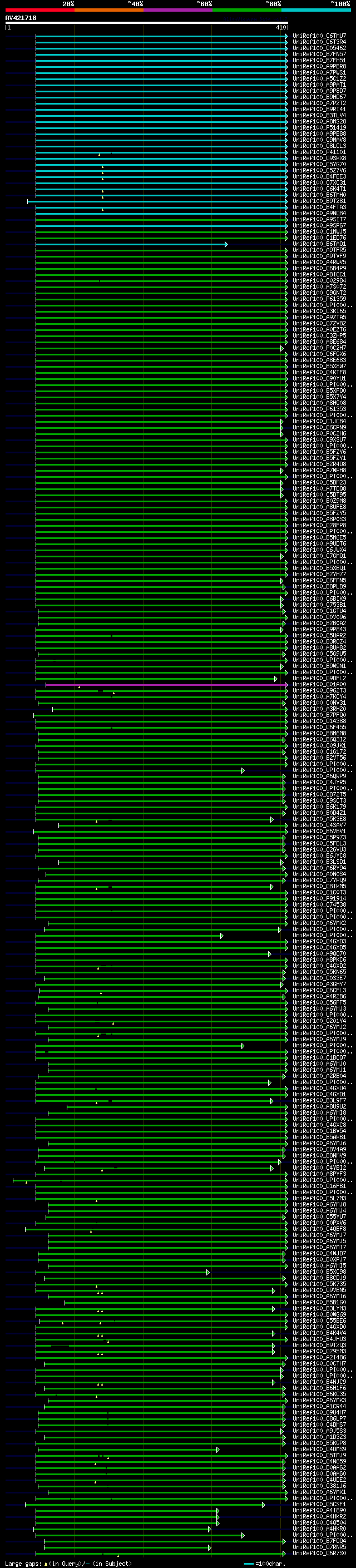Viewport: 356px width, 1568px height.
Task: Click the UniRef100_B9HD67 entry
Action: 319,97
